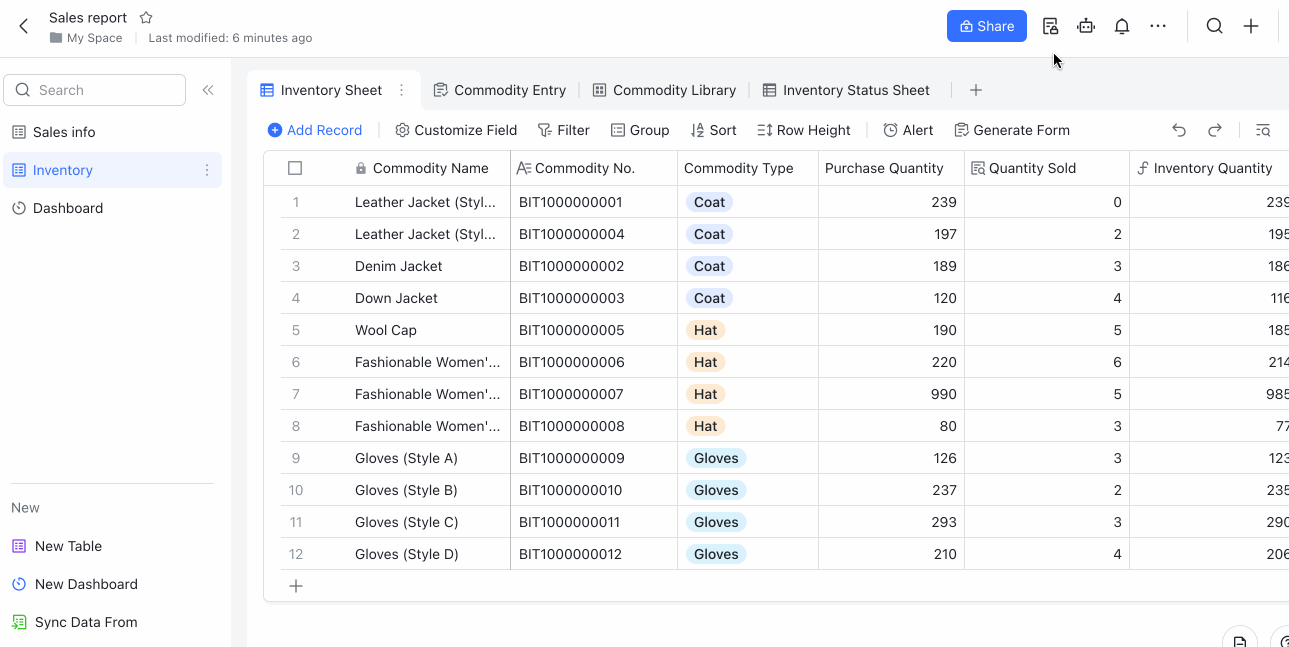Open more actions with the ellipsis menu
Screen dimensions: 1289x647
click(x=1158, y=26)
